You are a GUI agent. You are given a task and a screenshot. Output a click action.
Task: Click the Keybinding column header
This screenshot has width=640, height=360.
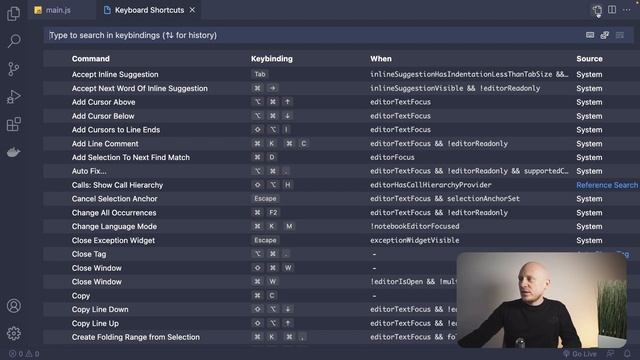272,58
